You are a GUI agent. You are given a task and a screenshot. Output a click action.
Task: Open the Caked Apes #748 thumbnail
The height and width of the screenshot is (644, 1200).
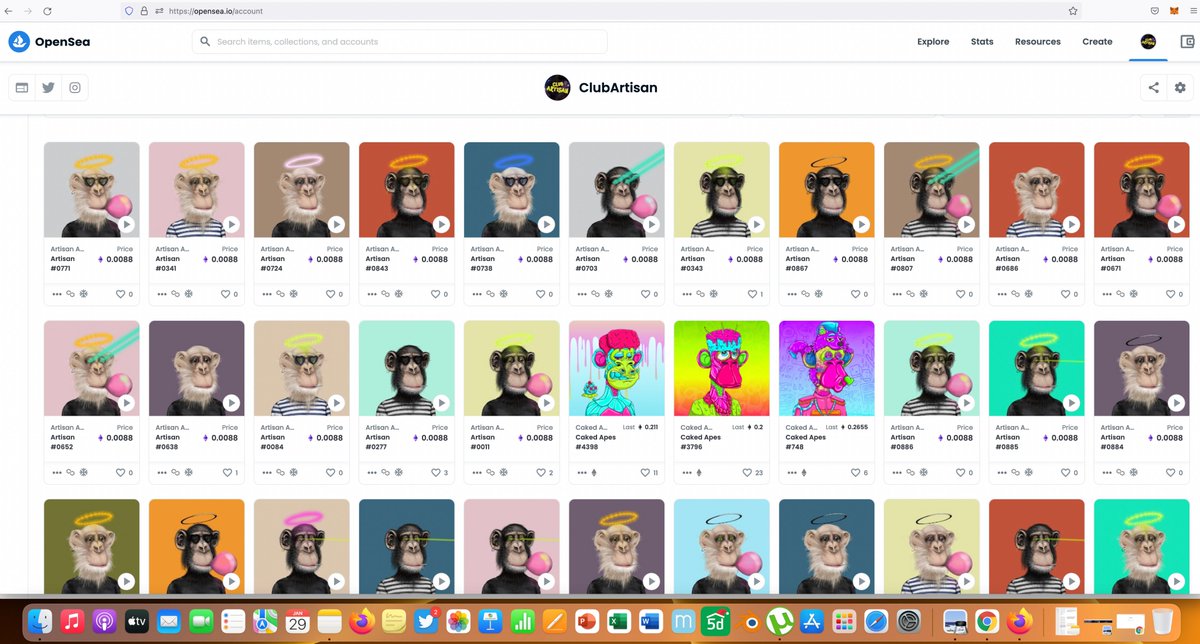(x=826, y=368)
